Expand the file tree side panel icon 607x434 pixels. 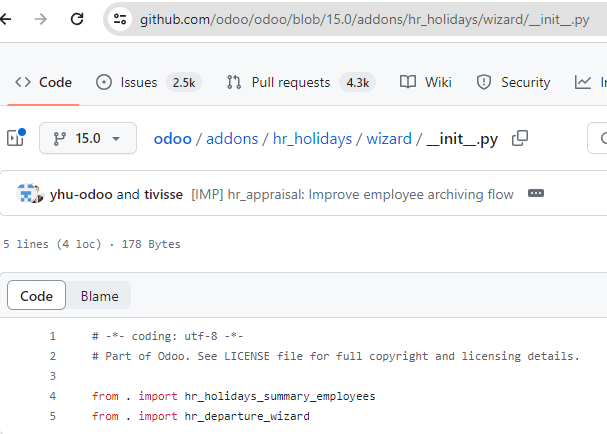(x=16, y=138)
